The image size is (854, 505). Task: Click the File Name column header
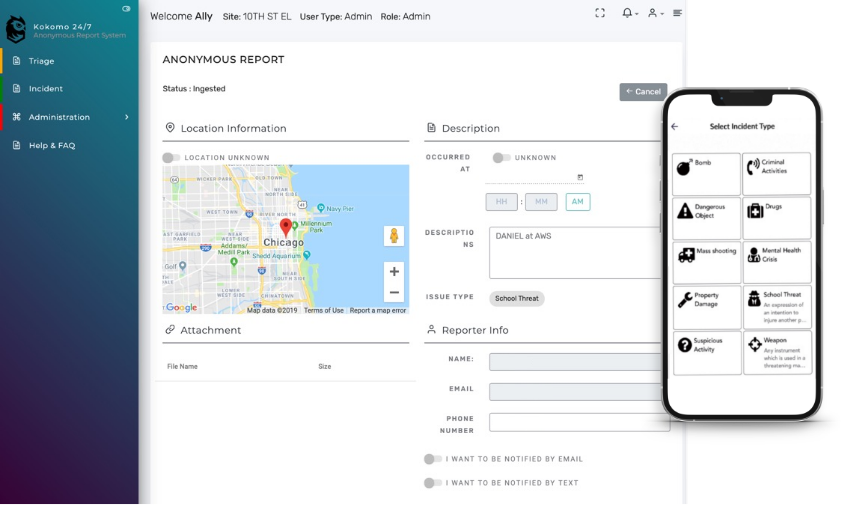[182, 367]
